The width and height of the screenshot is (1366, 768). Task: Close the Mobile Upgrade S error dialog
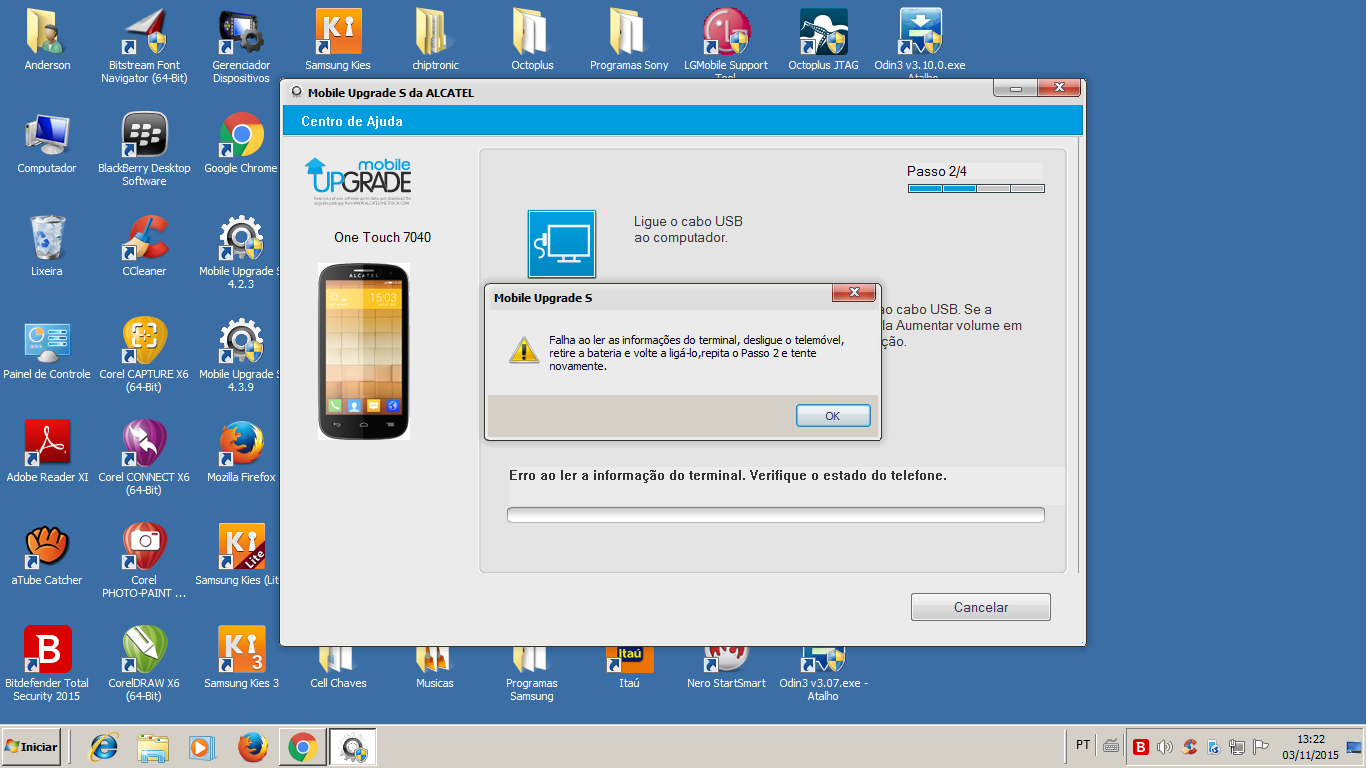pyautogui.click(x=855, y=292)
